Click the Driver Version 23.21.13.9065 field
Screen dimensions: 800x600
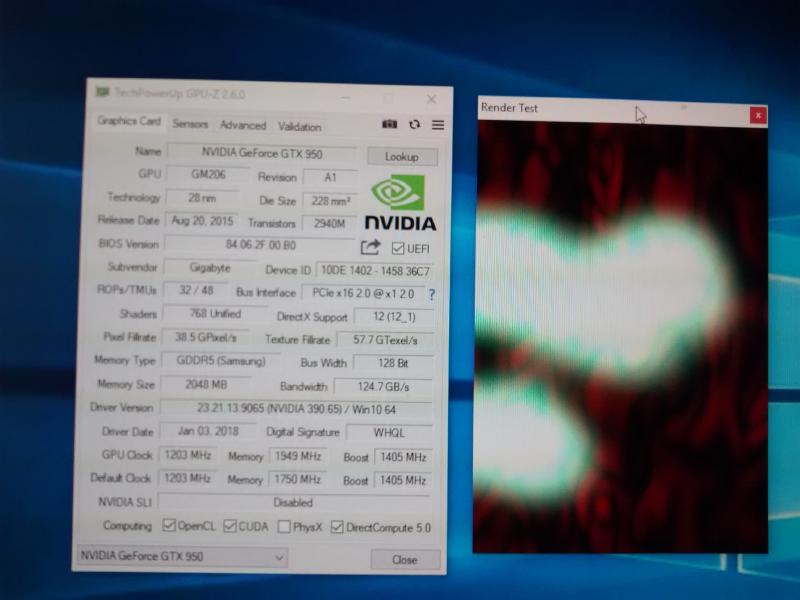click(296, 409)
